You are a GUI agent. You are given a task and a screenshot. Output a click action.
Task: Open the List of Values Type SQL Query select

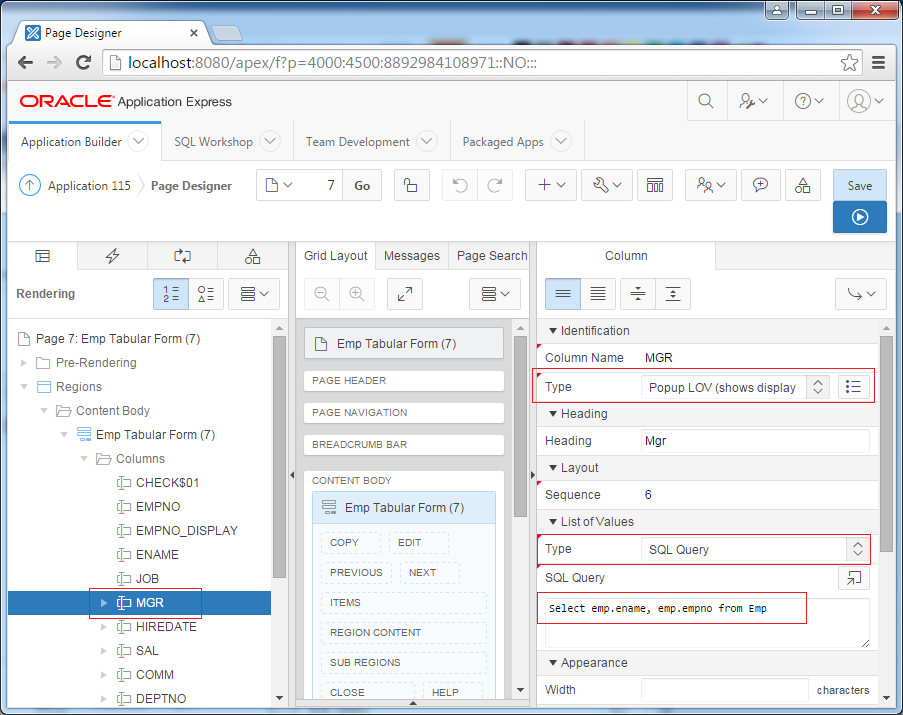(x=755, y=549)
